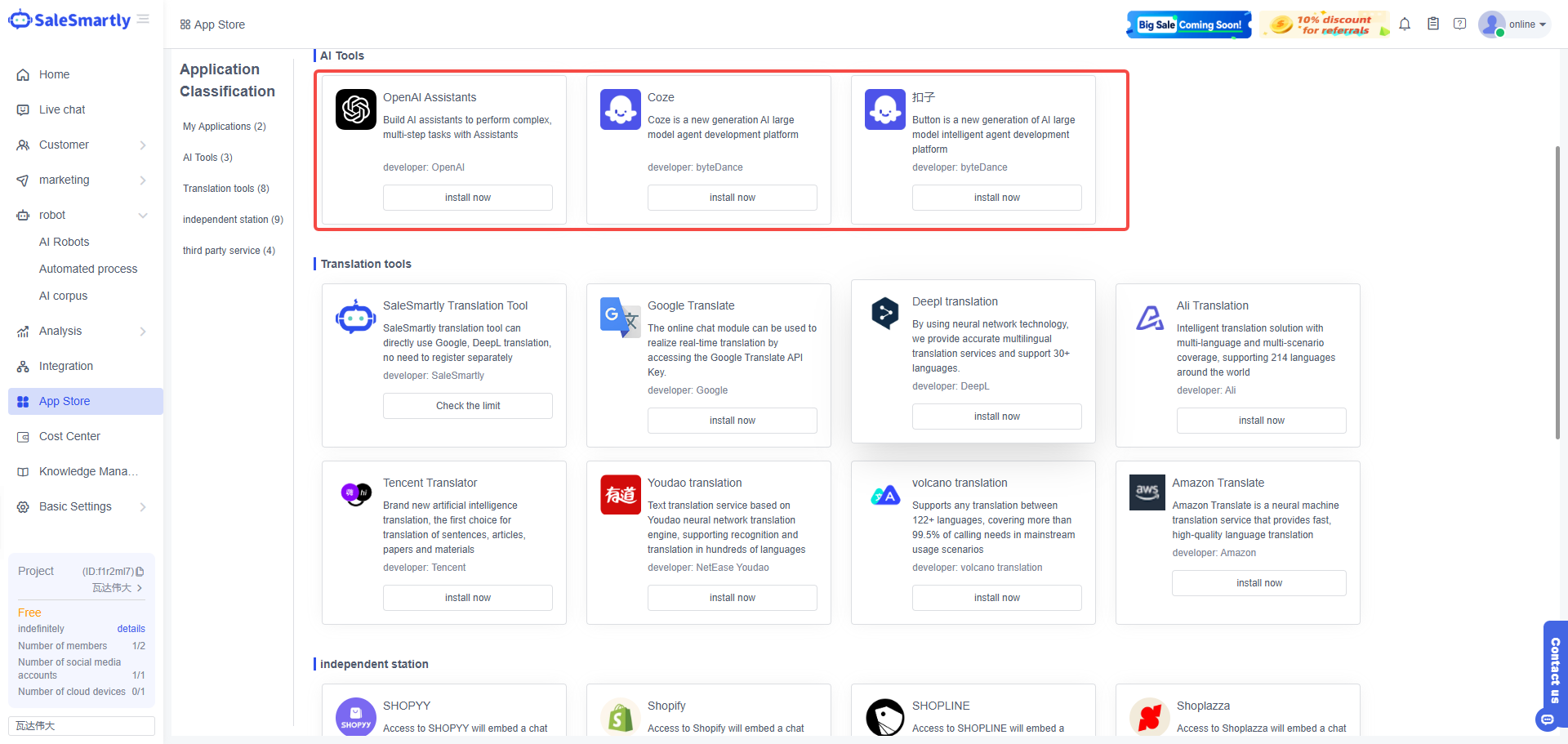Click the Amazon Translate aws icon
This screenshot has height=744, width=1568.
[1147, 492]
